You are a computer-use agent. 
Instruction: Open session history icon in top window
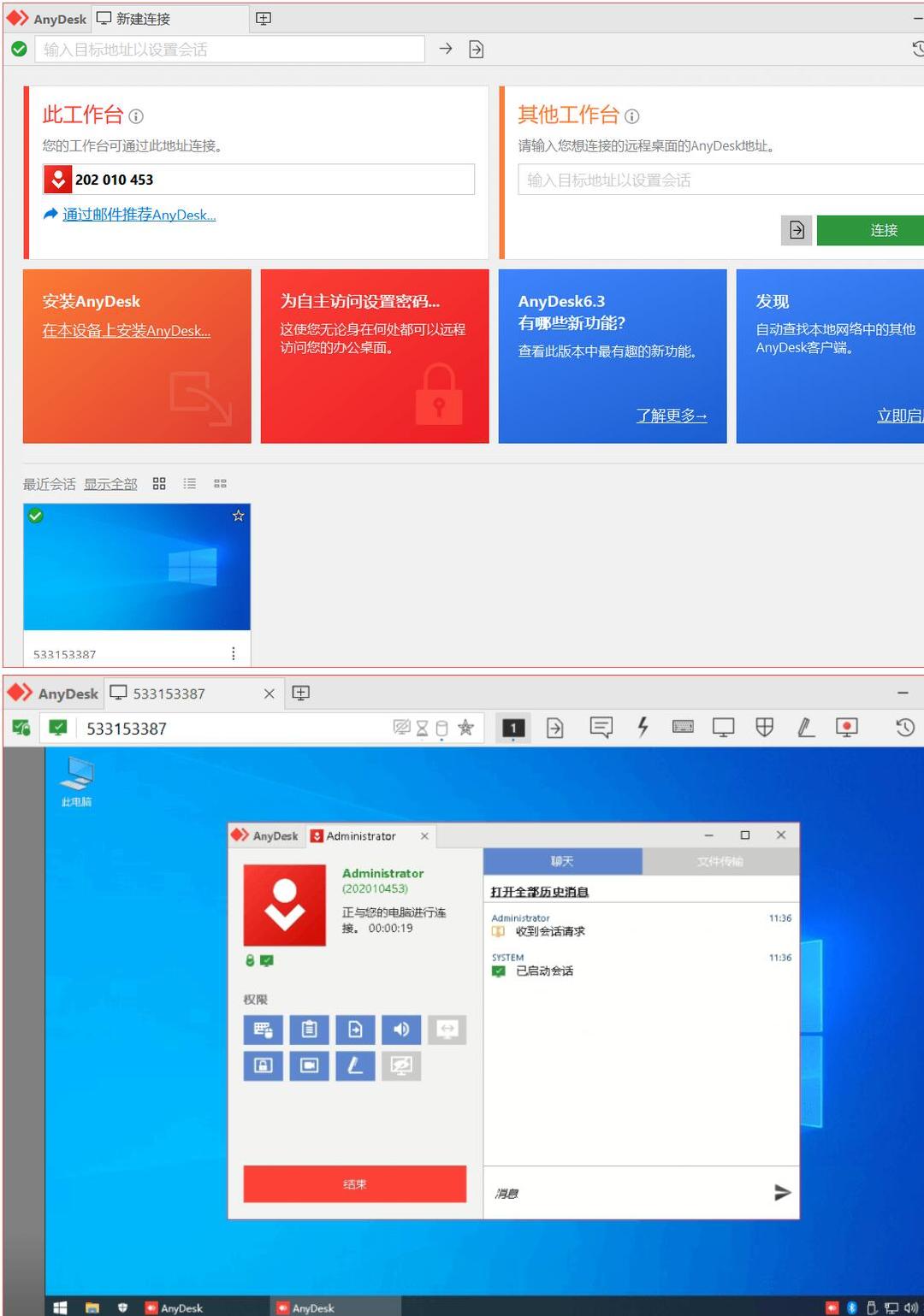pos(918,49)
